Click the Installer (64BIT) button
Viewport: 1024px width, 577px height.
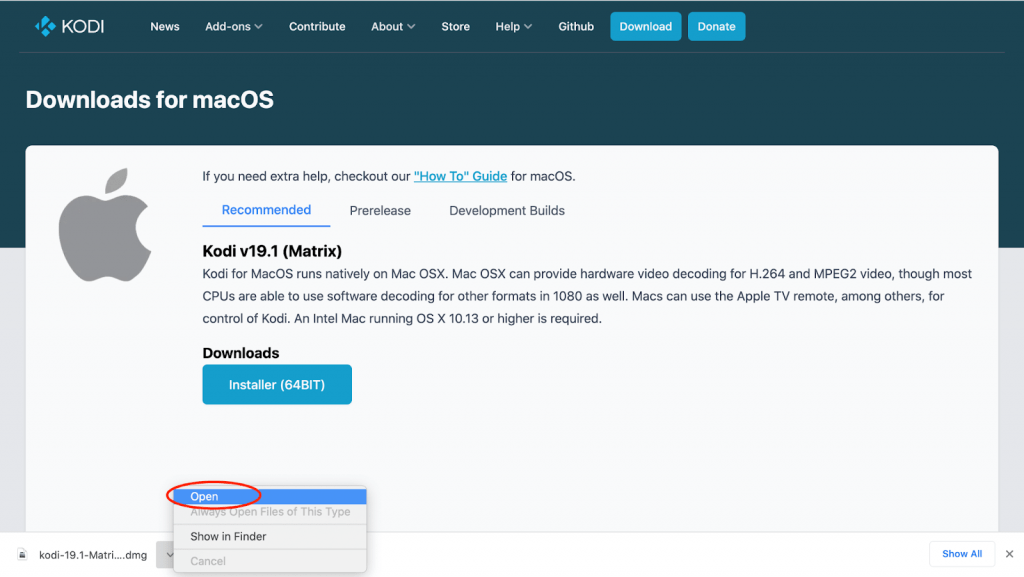pos(277,384)
